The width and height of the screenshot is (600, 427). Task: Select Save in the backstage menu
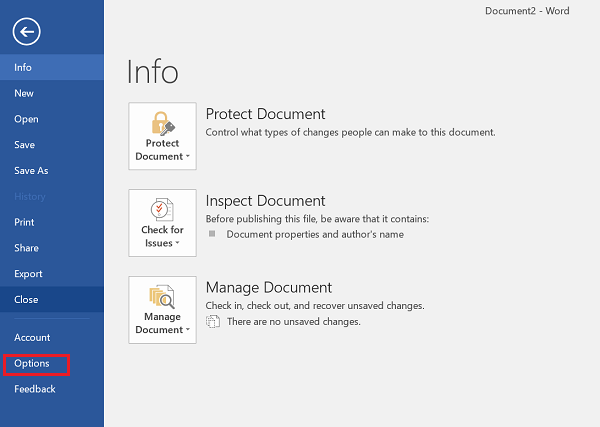(x=52, y=145)
